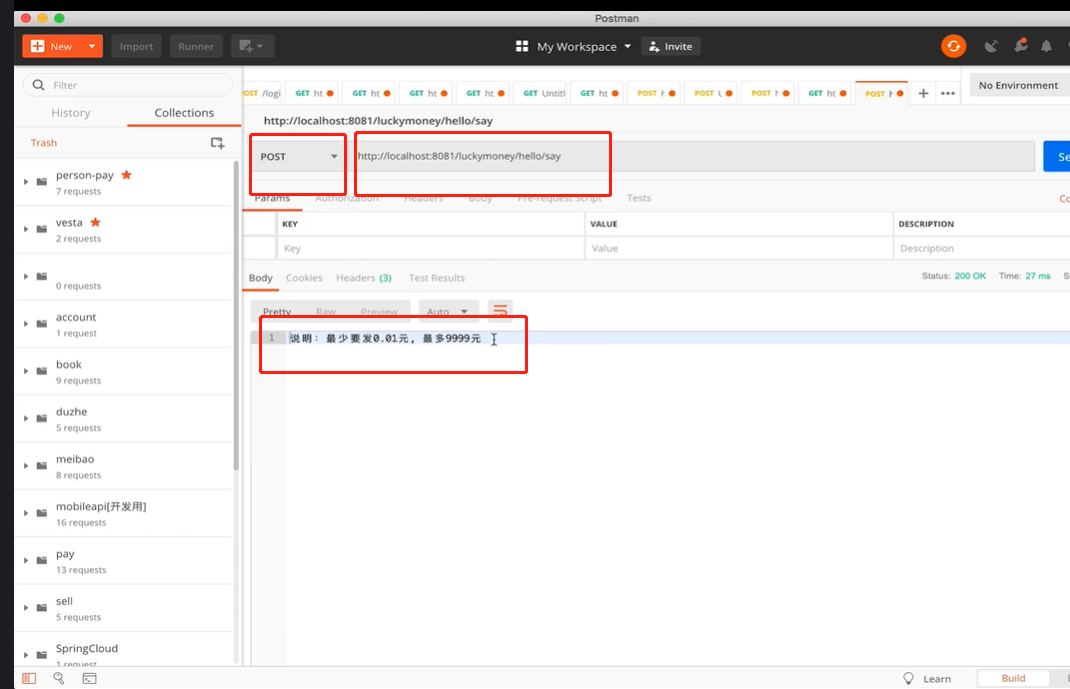1070x689 pixels.
Task: Click the New button
Action: point(53,46)
